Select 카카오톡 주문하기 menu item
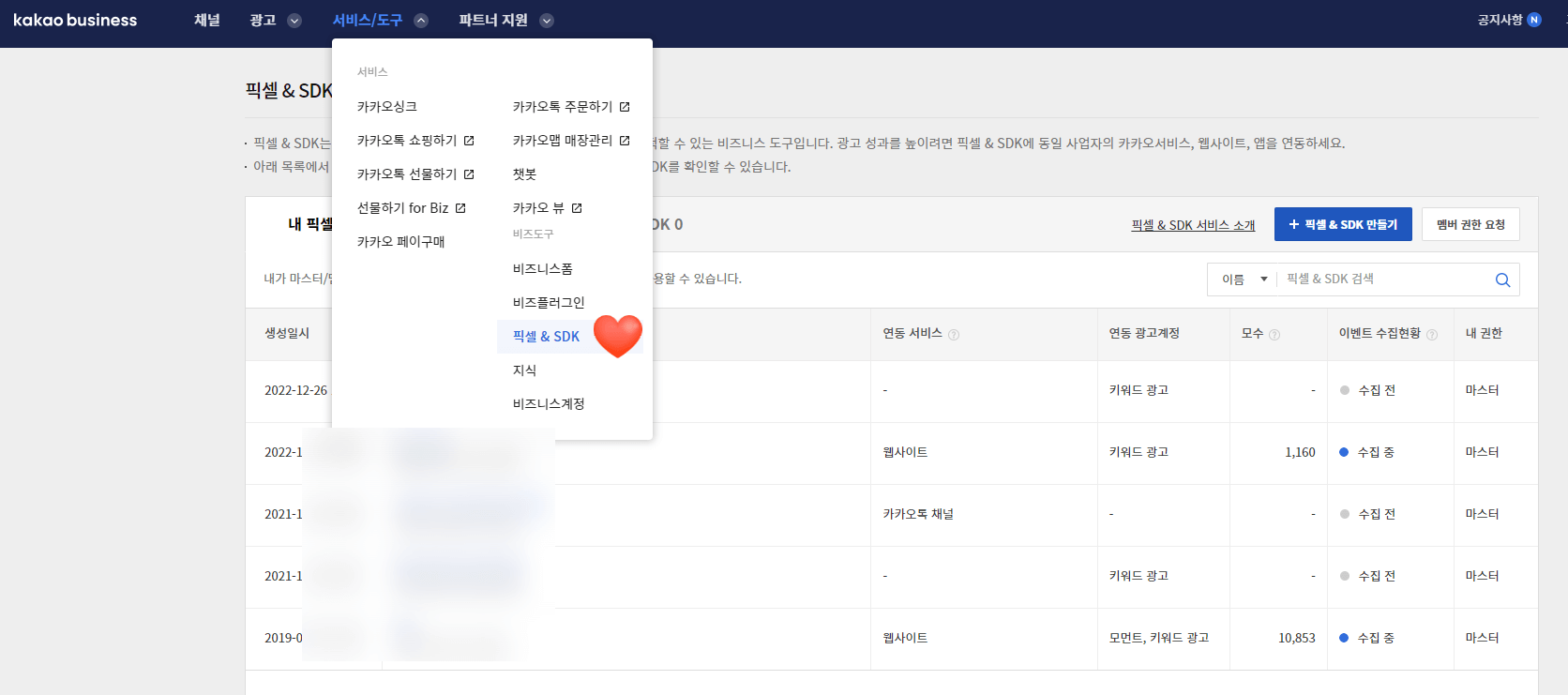The height and width of the screenshot is (695, 1568). point(563,107)
